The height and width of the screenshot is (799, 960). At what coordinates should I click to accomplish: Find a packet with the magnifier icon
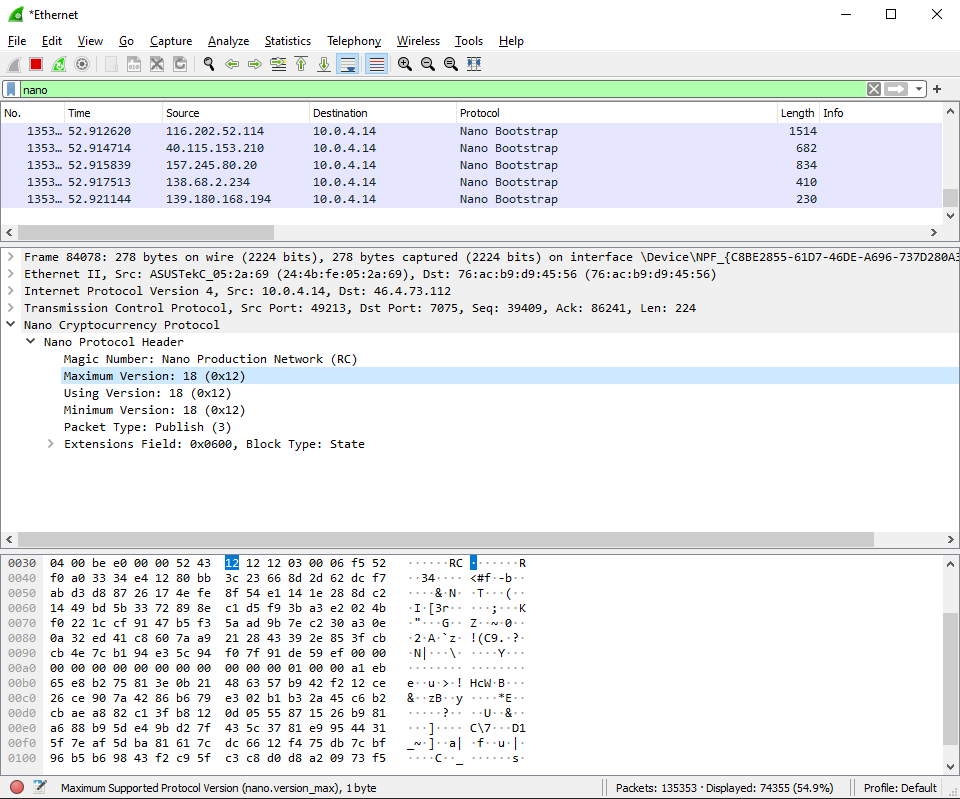(209, 63)
